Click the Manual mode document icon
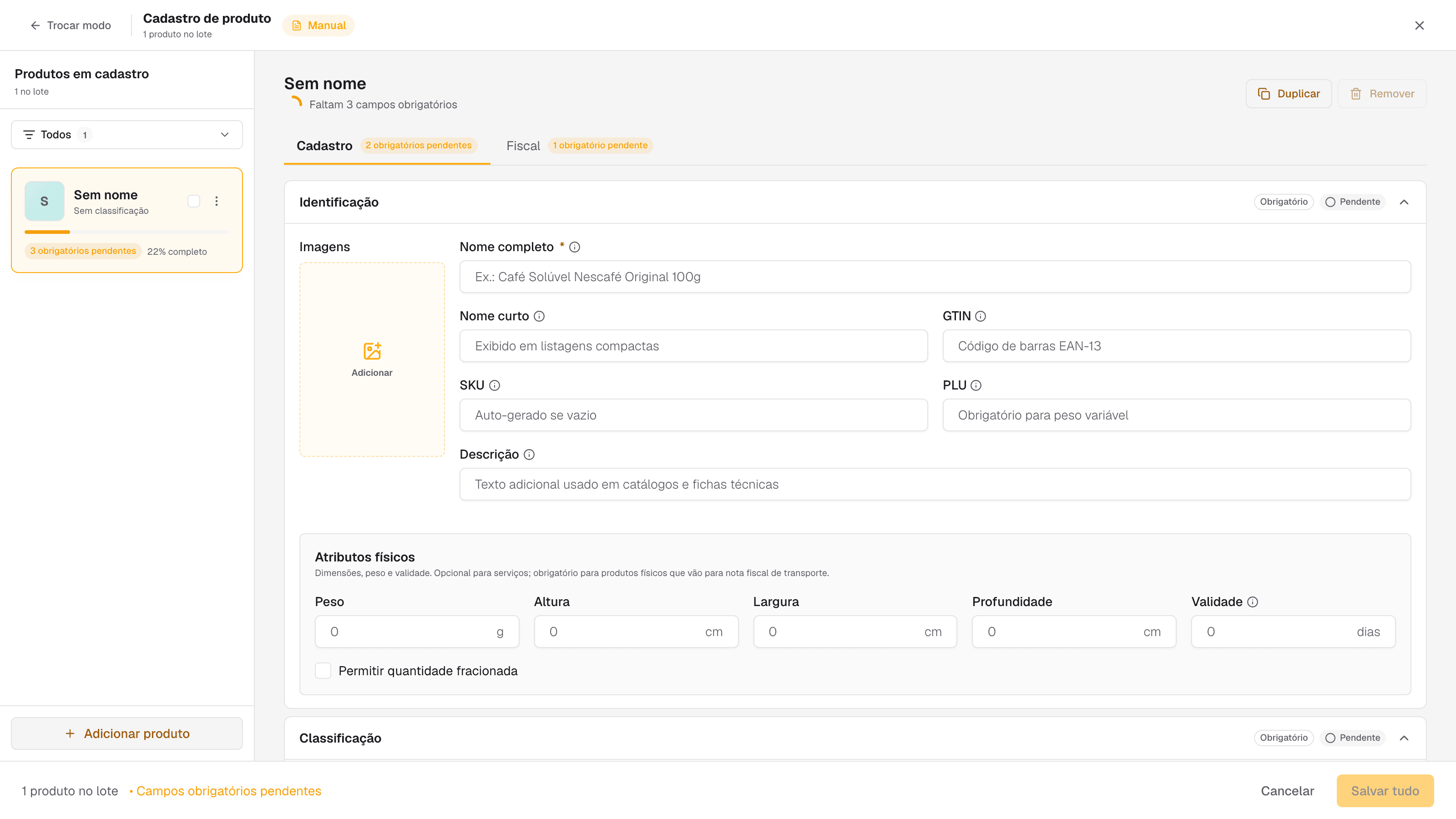Image resolution: width=1456 pixels, height=819 pixels. click(x=297, y=25)
